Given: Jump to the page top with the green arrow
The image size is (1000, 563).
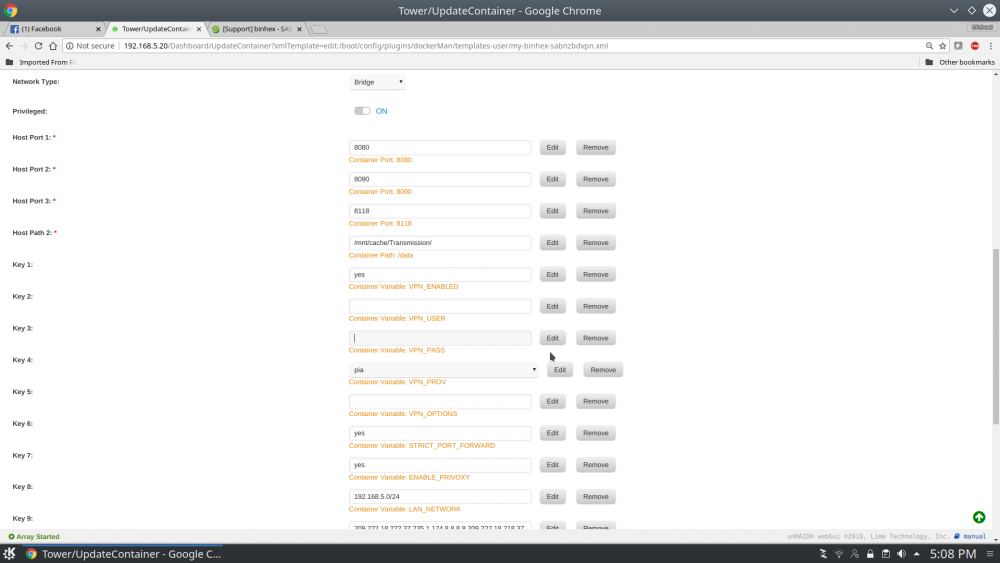Looking at the screenshot, I should pos(979,517).
